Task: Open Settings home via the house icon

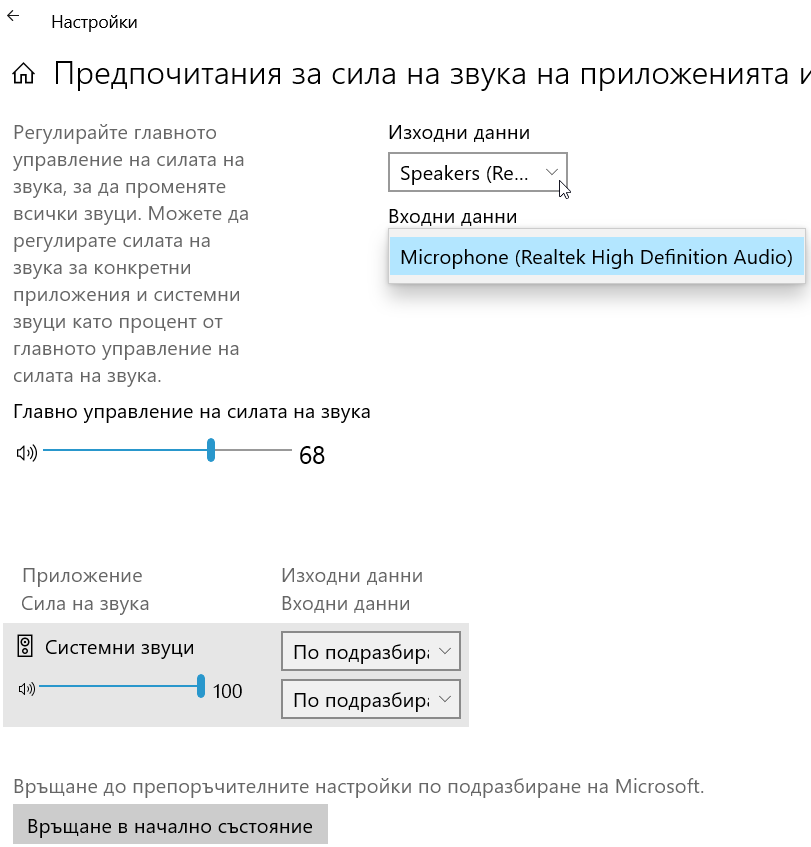Action: tap(24, 75)
